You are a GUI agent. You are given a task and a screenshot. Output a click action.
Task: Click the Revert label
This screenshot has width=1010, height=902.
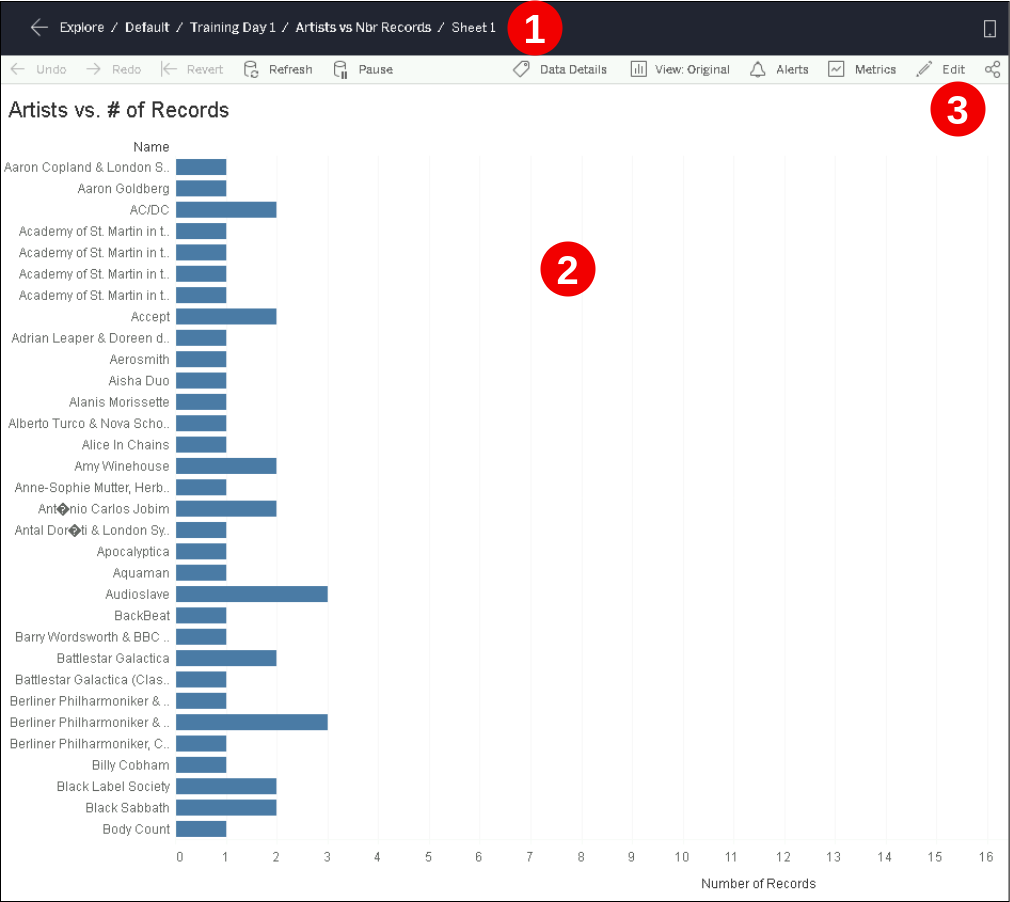(205, 70)
